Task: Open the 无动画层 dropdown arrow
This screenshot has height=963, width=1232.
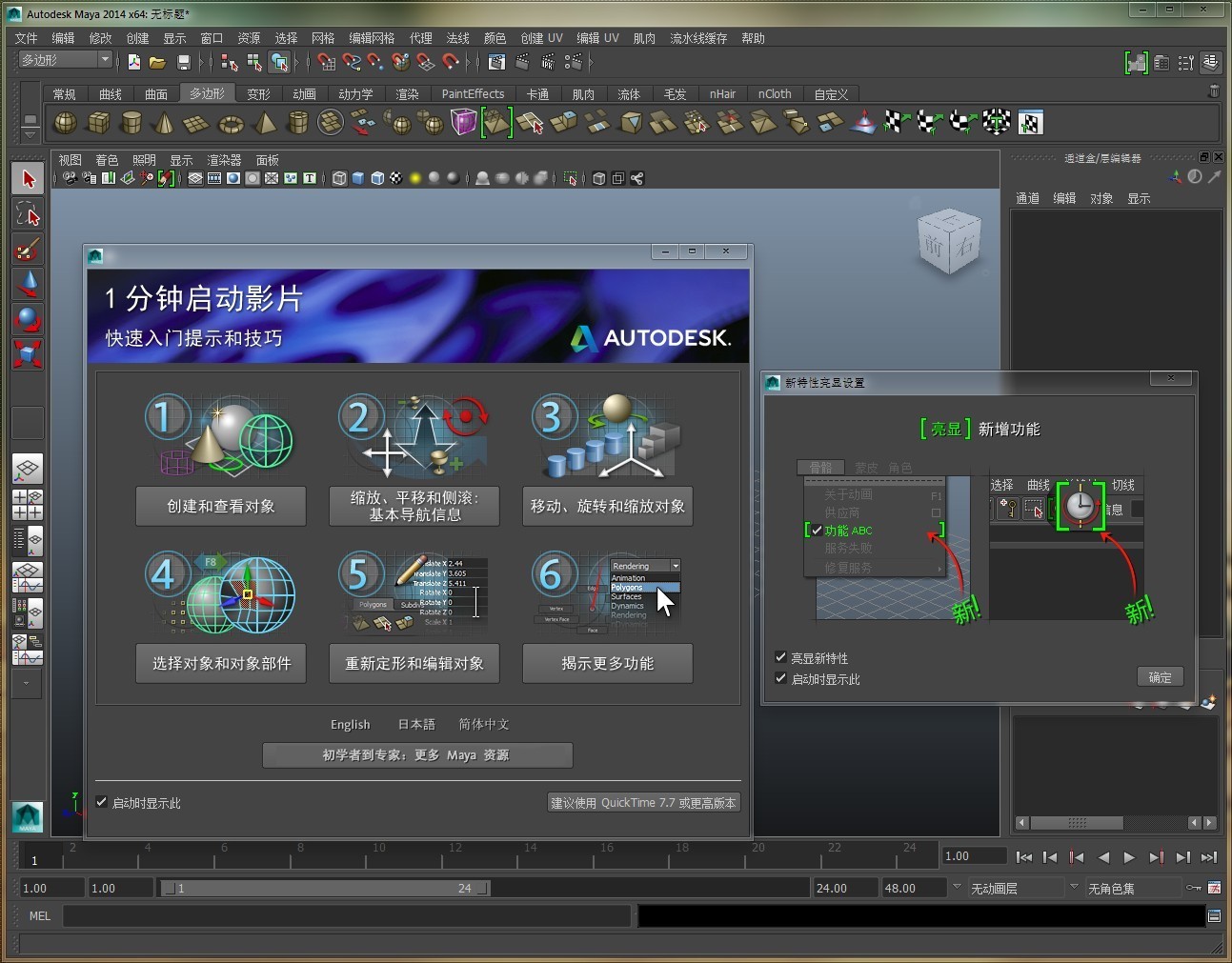Action: (957, 887)
